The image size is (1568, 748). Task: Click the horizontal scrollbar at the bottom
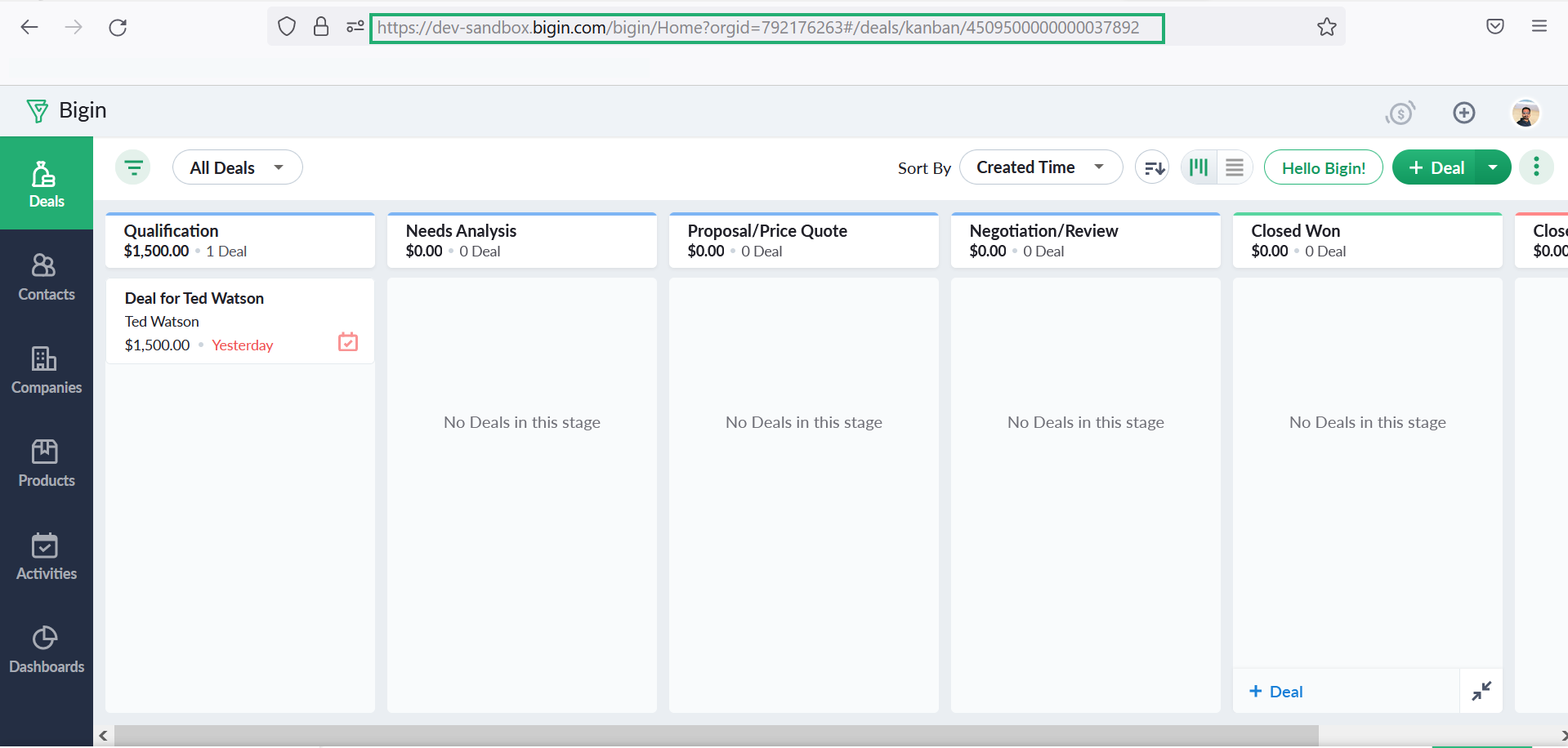pos(716,736)
